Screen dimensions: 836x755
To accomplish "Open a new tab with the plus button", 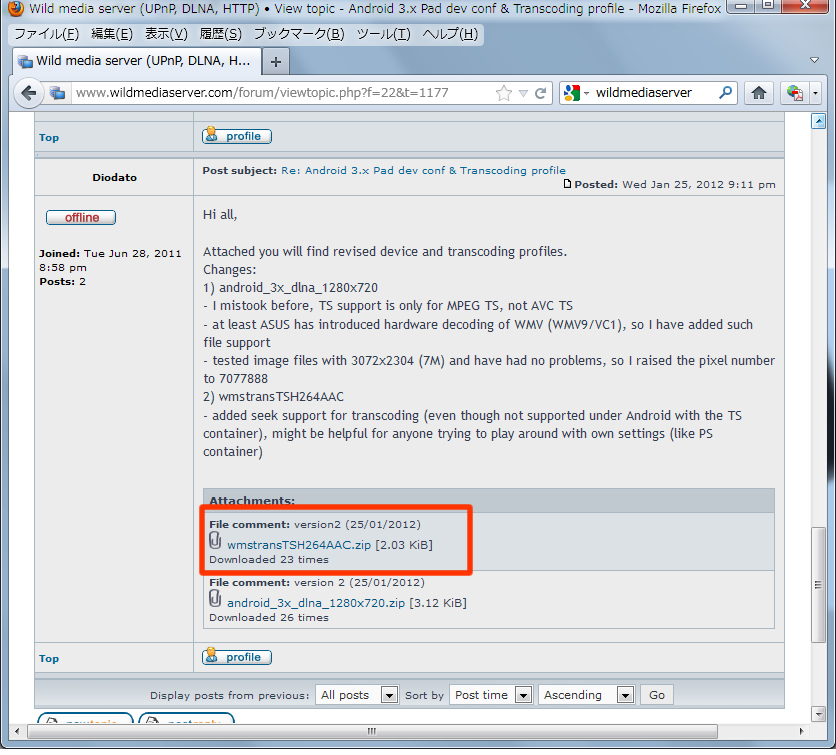I will pos(276,62).
